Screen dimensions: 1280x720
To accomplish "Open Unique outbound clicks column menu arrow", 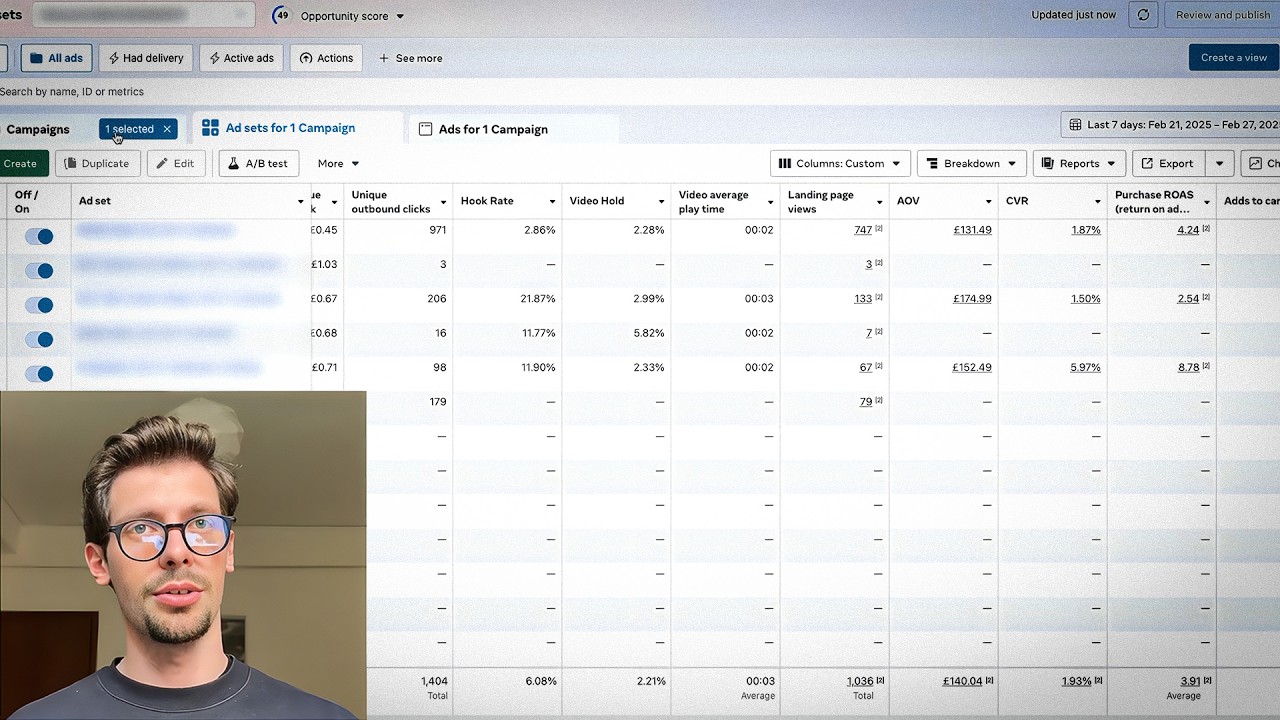I will tap(443, 202).
